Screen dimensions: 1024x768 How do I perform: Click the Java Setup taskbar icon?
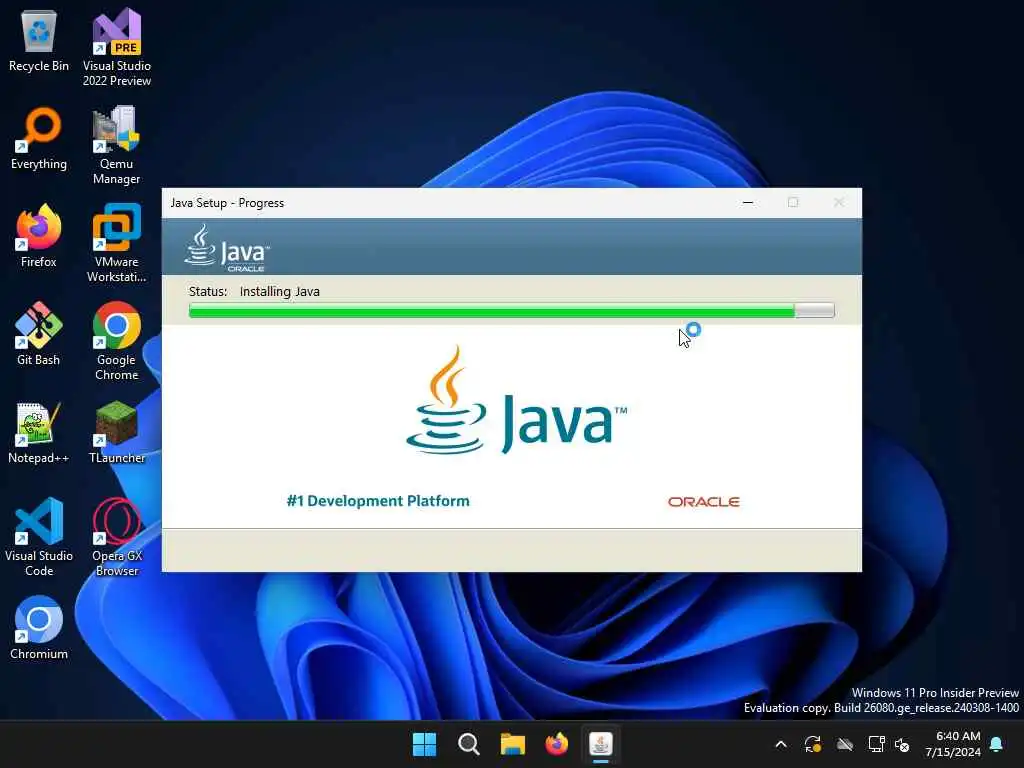pos(601,744)
